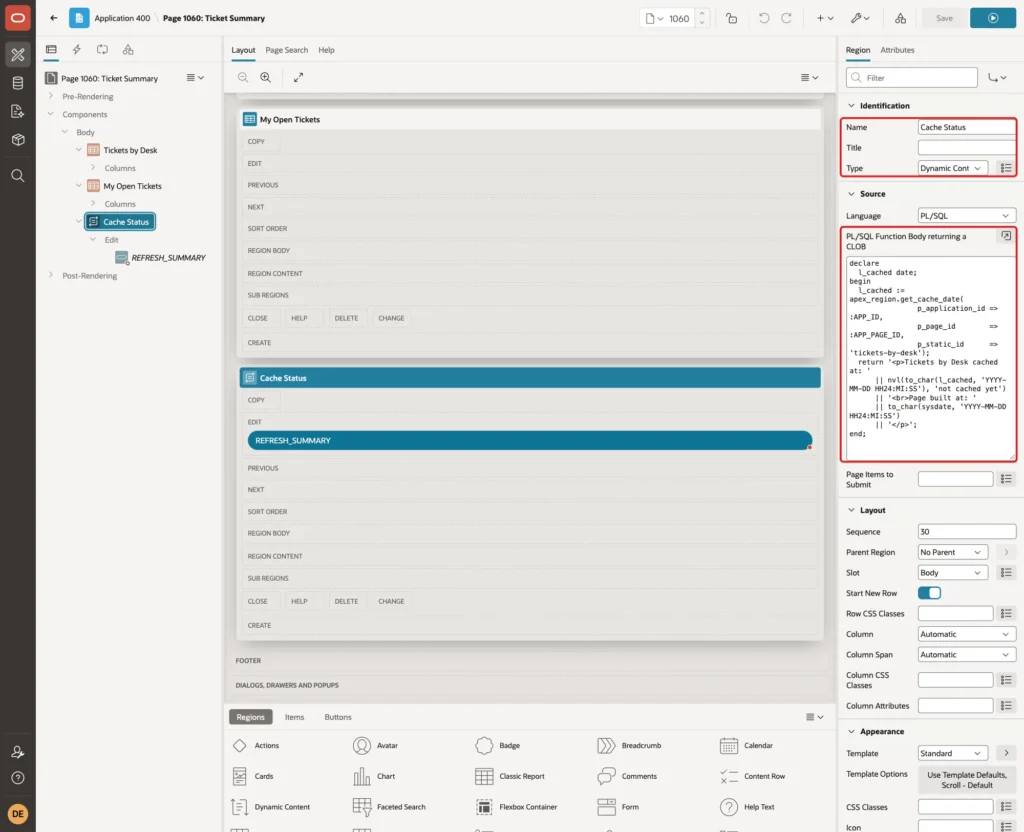Open Page Shared Components tree tab

tap(128, 50)
